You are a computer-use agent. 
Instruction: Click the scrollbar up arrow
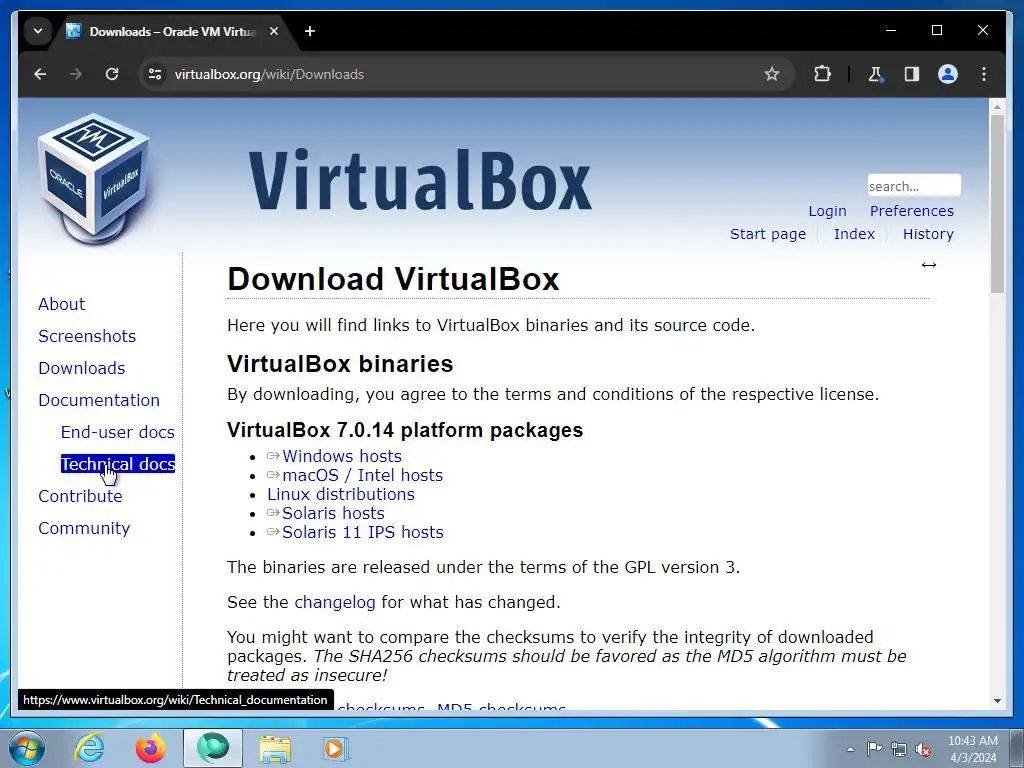click(997, 106)
